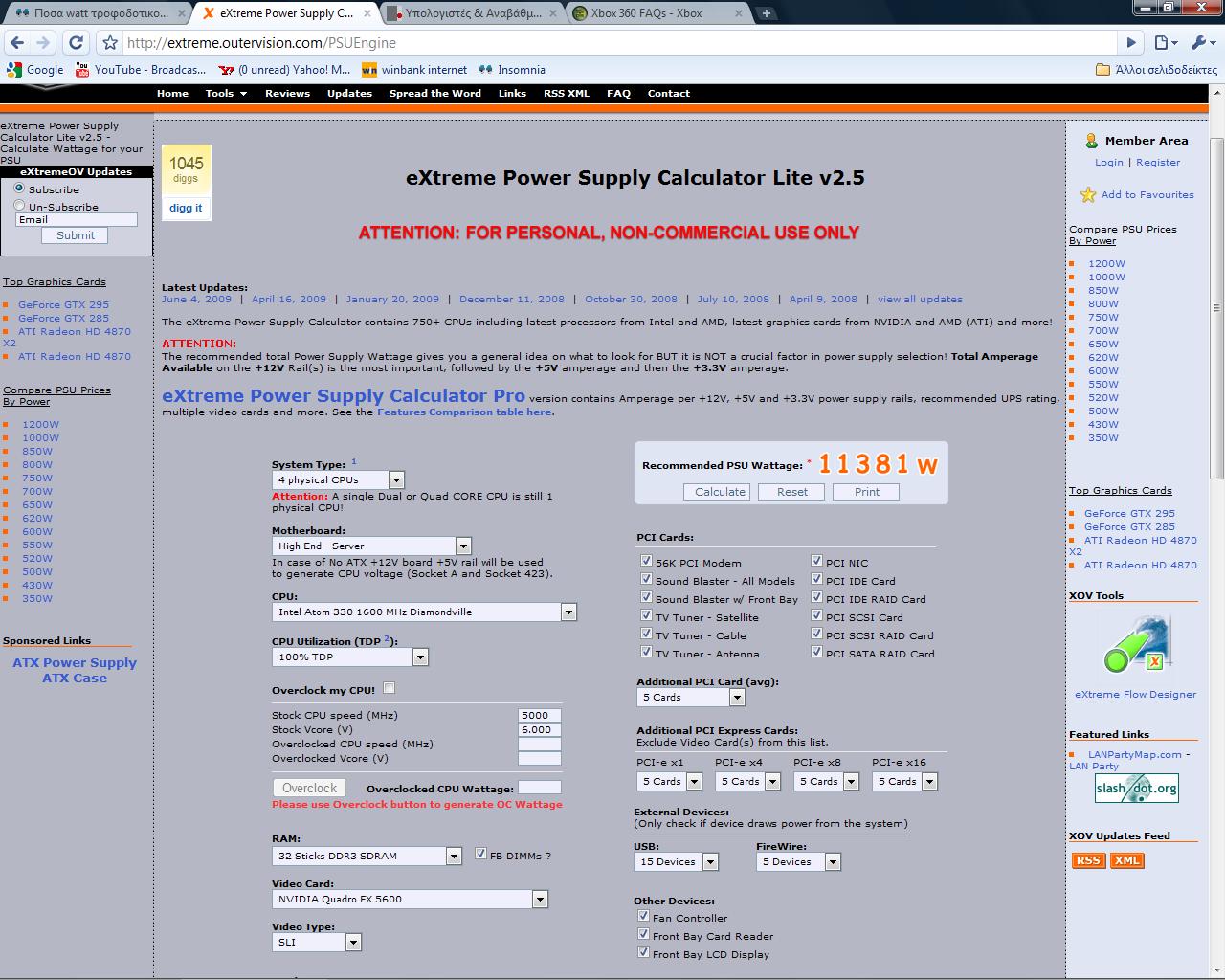Open the Yahoo Mail unread bookmark
The width and height of the screenshot is (1225, 980).
coord(284,69)
